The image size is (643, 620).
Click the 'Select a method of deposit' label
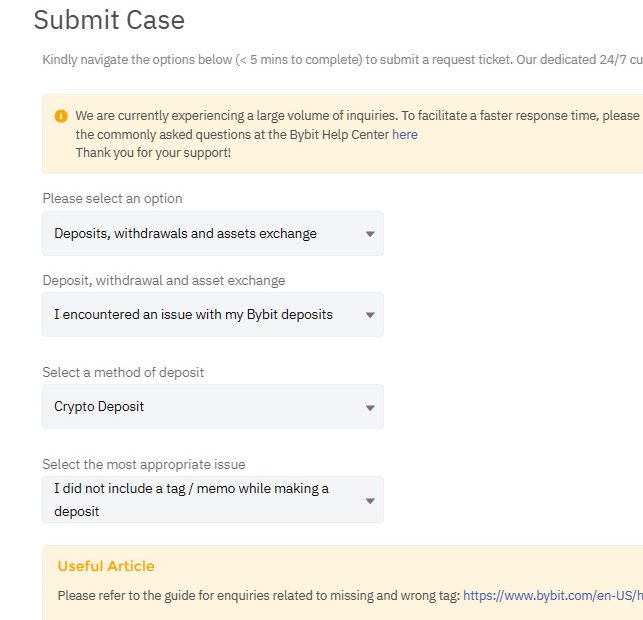(123, 372)
